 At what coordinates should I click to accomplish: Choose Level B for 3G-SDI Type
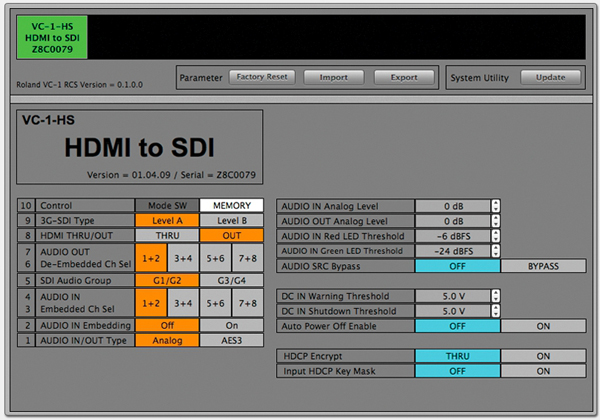coord(232,220)
